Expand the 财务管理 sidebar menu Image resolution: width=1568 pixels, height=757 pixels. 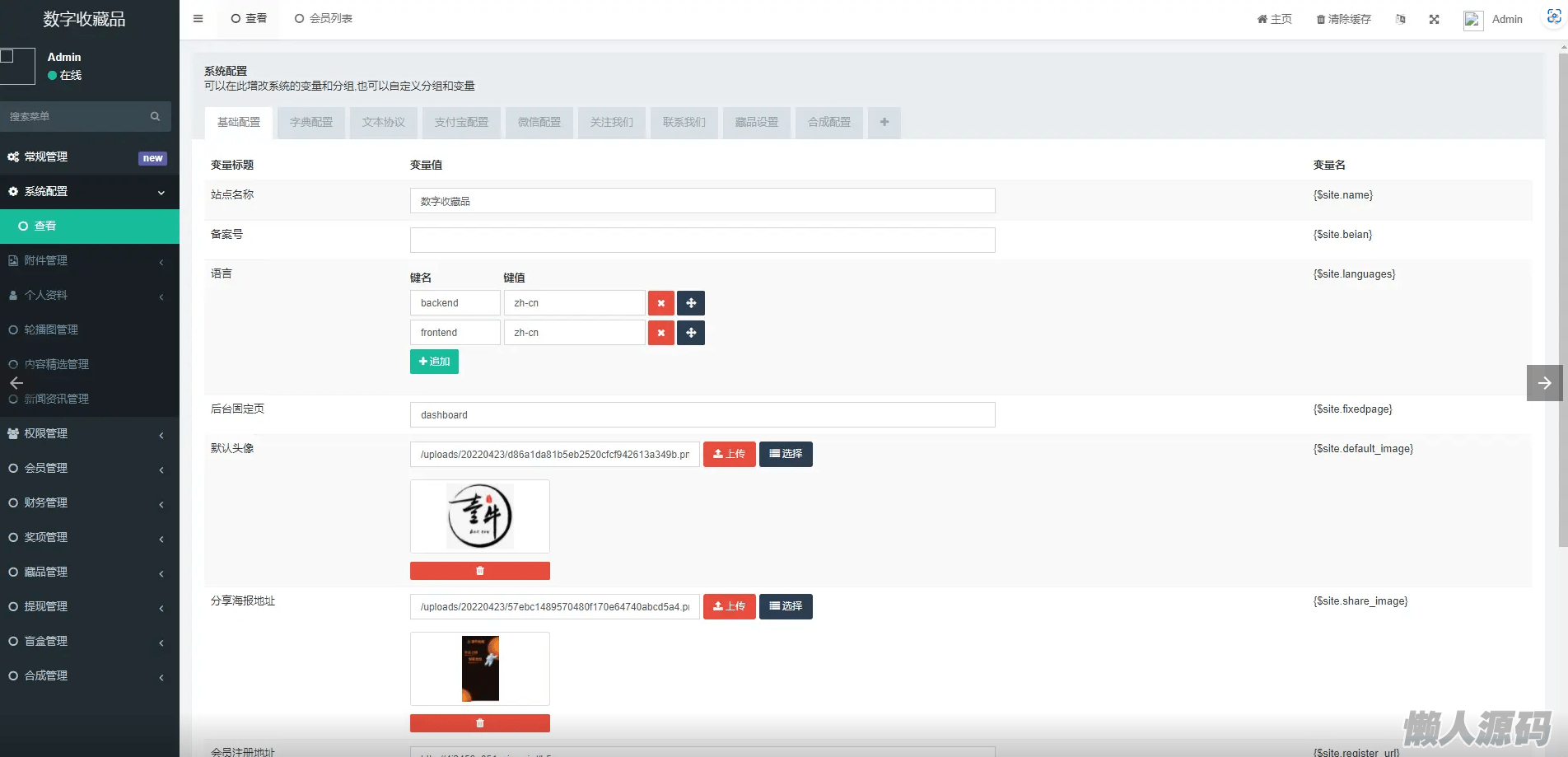click(x=90, y=503)
